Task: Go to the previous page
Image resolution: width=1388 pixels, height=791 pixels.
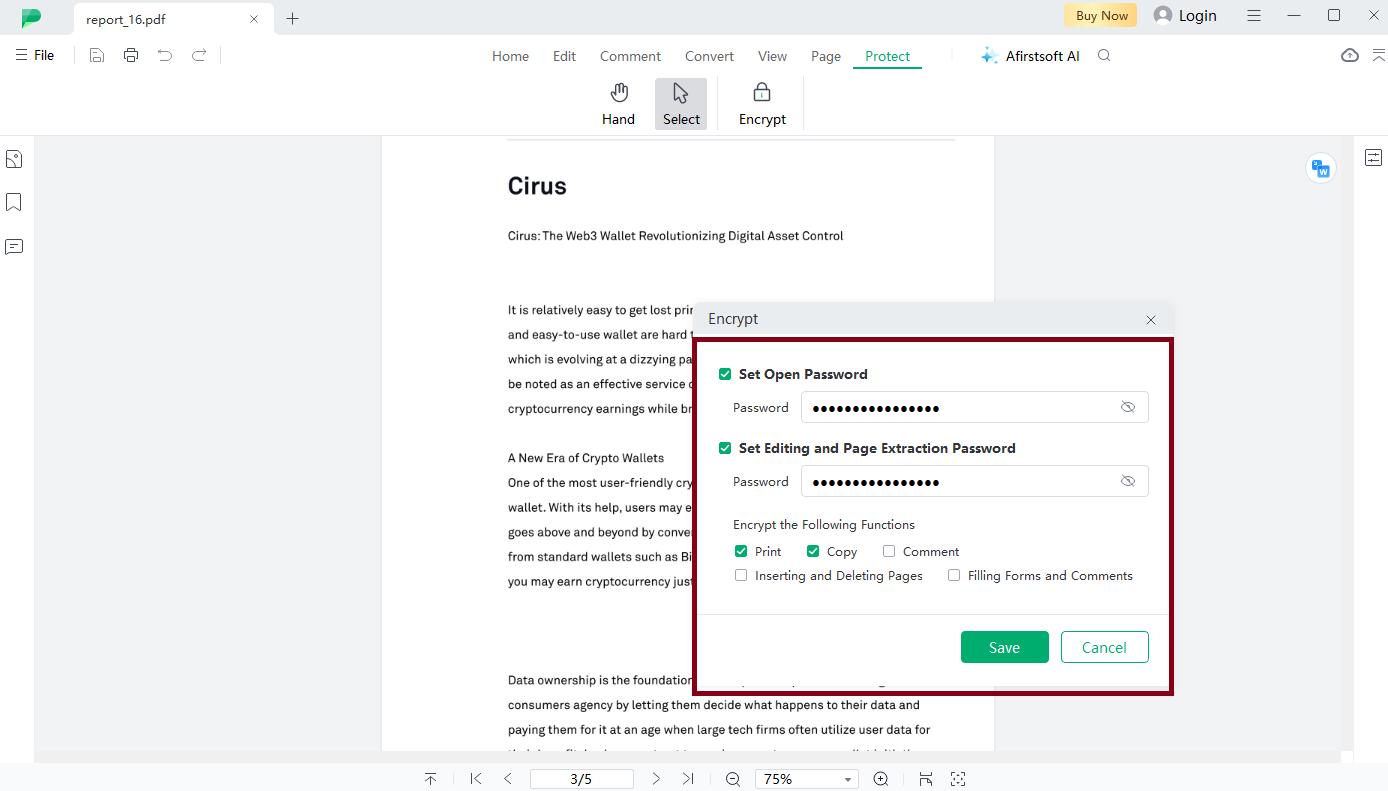Action: pyautogui.click(x=508, y=779)
